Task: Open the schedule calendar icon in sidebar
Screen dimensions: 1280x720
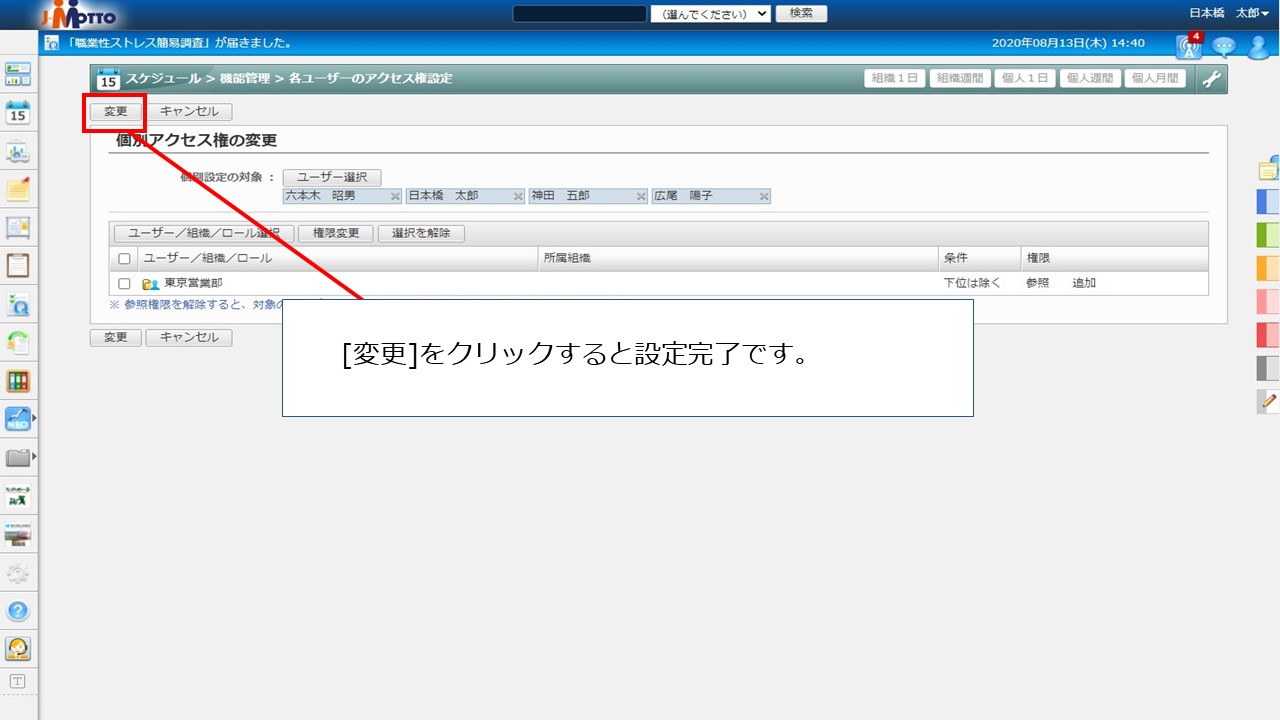Action: [18, 112]
